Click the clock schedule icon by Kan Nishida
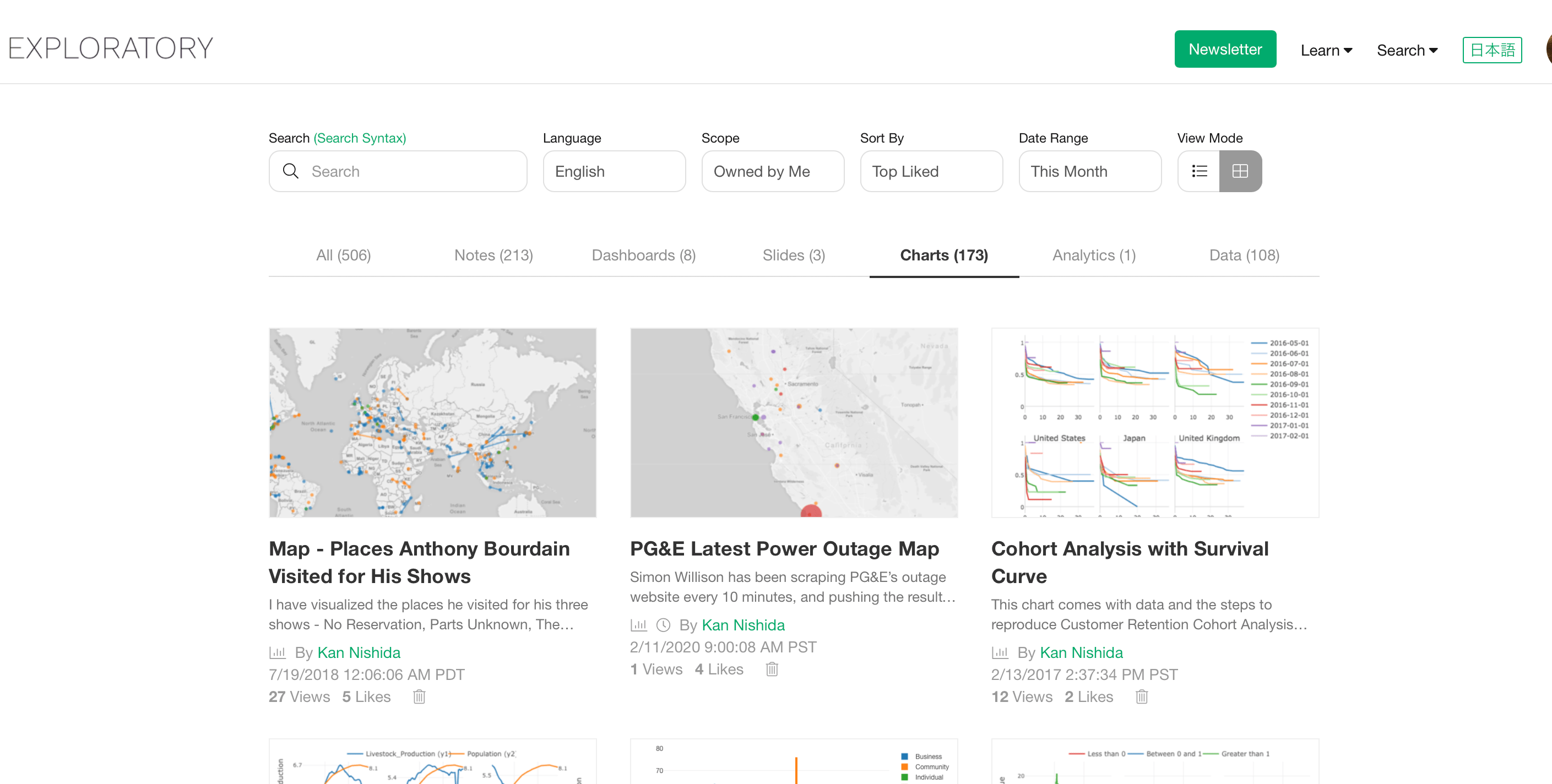Screen dimensions: 1552x784 click(x=663, y=625)
